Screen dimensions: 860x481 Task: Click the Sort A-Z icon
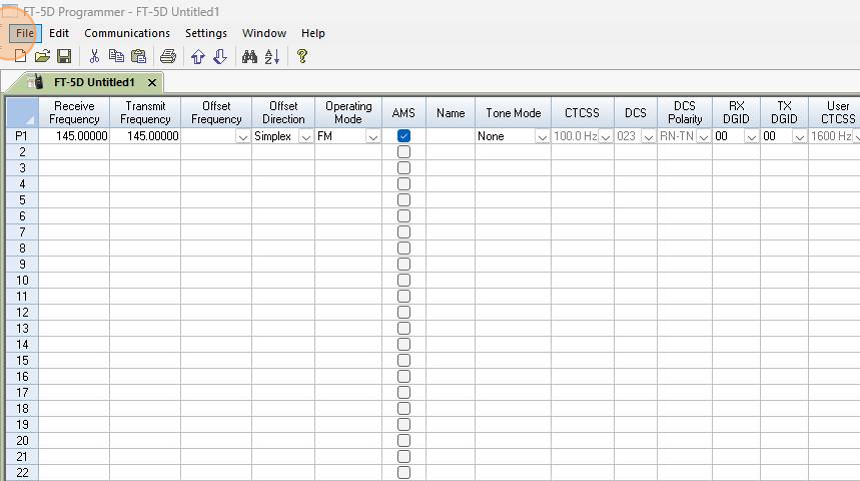[272, 56]
